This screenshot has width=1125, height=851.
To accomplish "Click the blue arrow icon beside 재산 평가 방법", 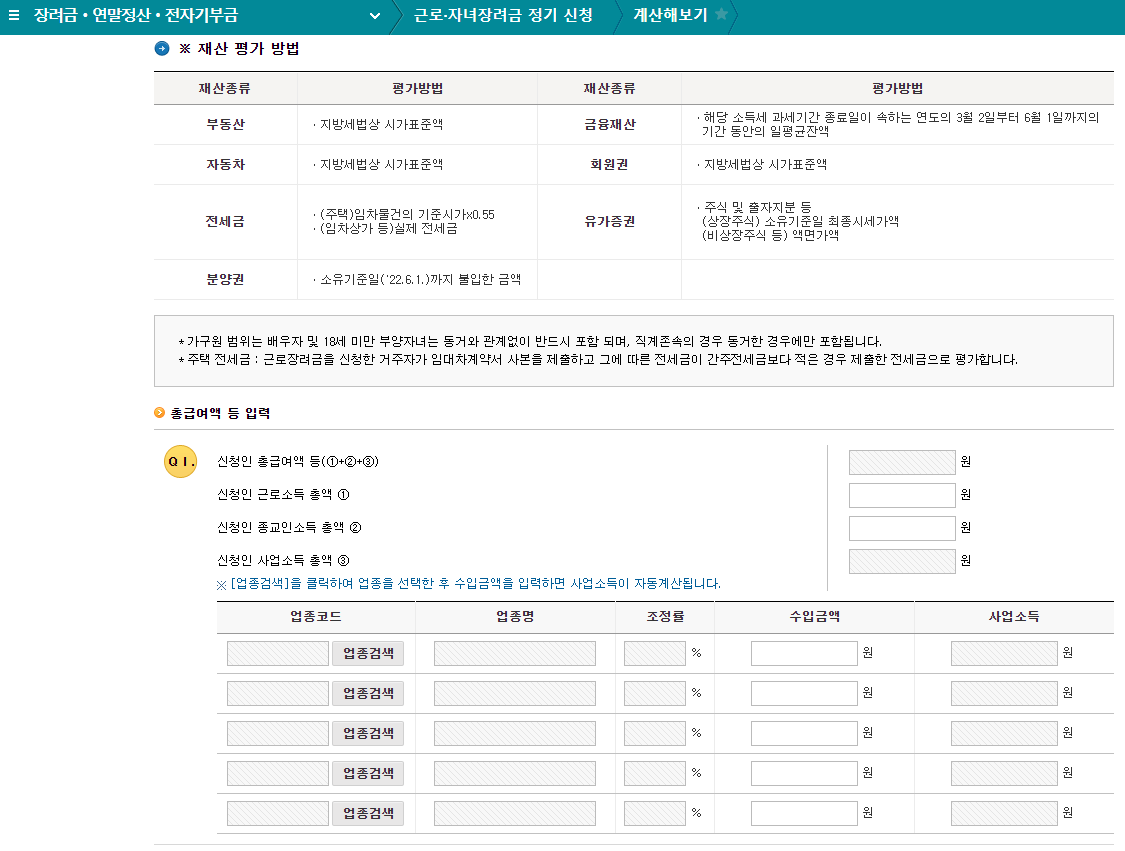I will coord(160,49).
